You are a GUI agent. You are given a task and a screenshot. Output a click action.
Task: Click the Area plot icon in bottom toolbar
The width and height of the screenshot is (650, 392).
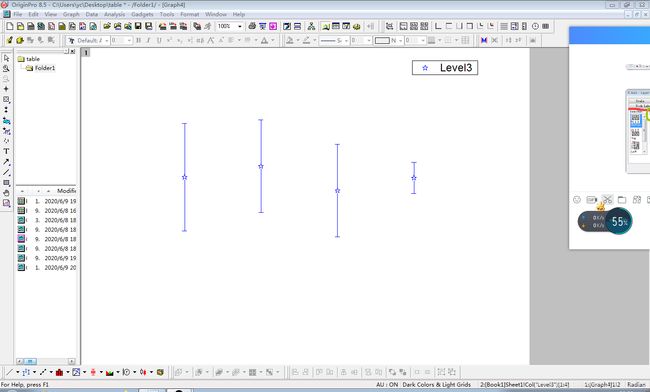109,372
